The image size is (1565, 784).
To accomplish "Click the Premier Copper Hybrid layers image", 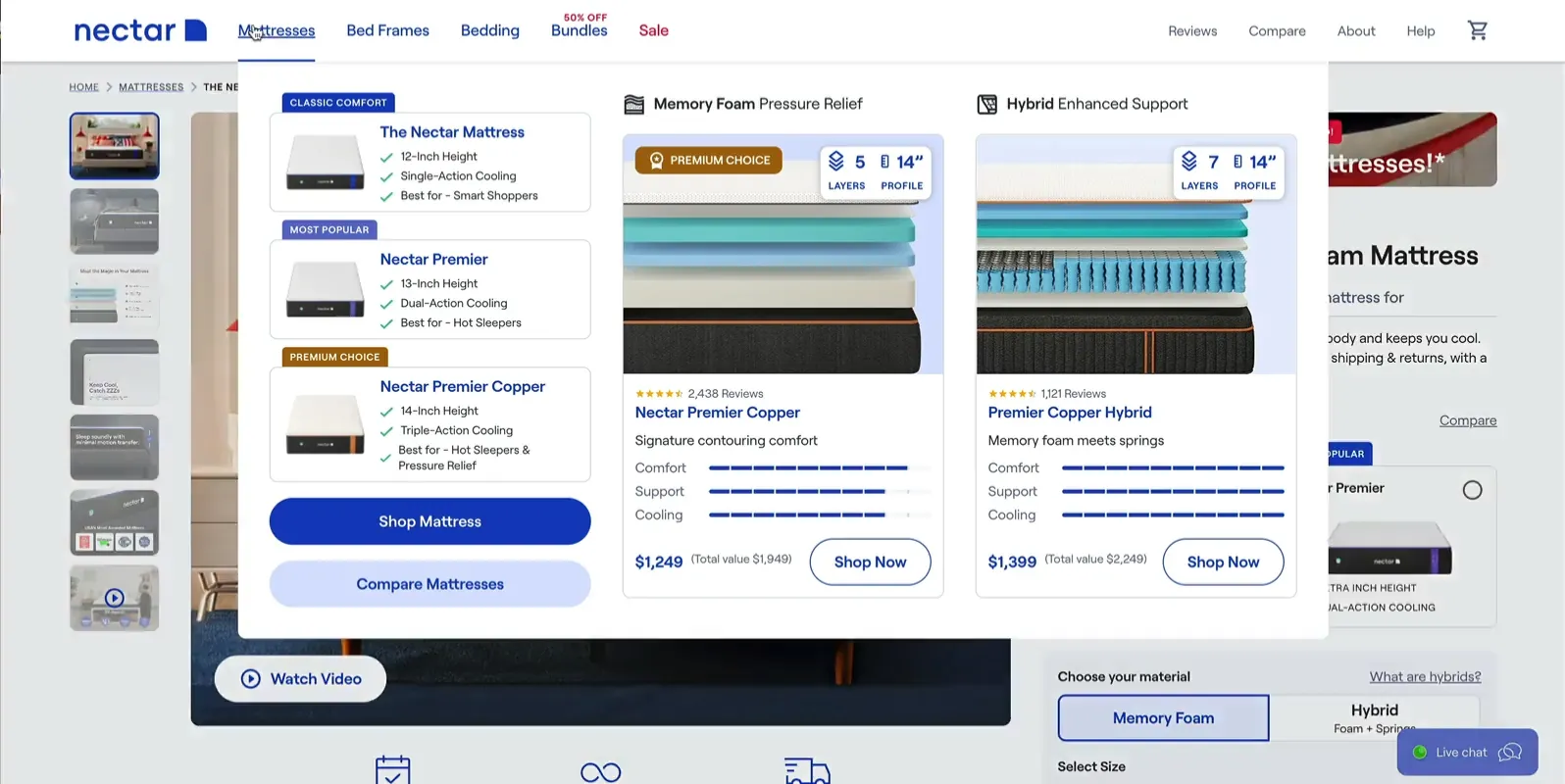I will click(1136, 254).
